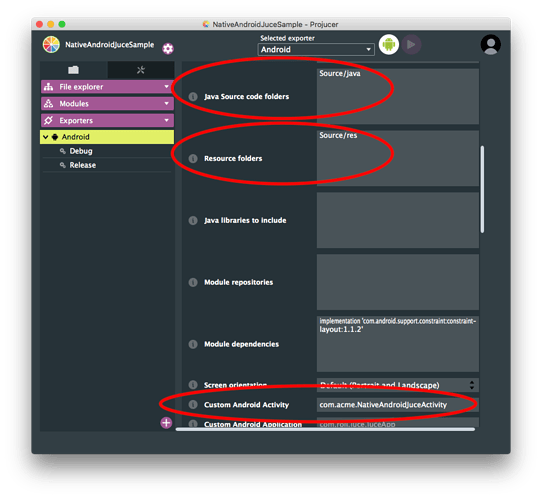
Task: Click info icon beside Module repositories
Action: click(193, 282)
